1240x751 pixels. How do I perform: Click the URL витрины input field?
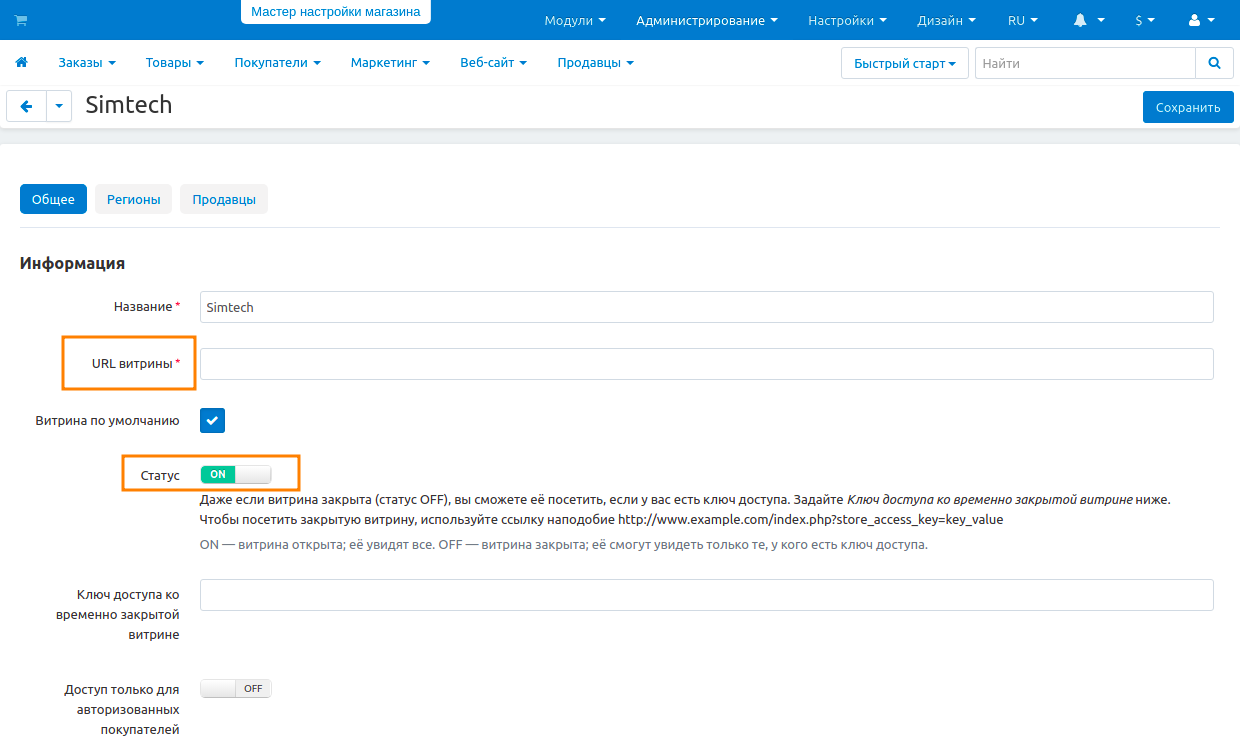706,364
